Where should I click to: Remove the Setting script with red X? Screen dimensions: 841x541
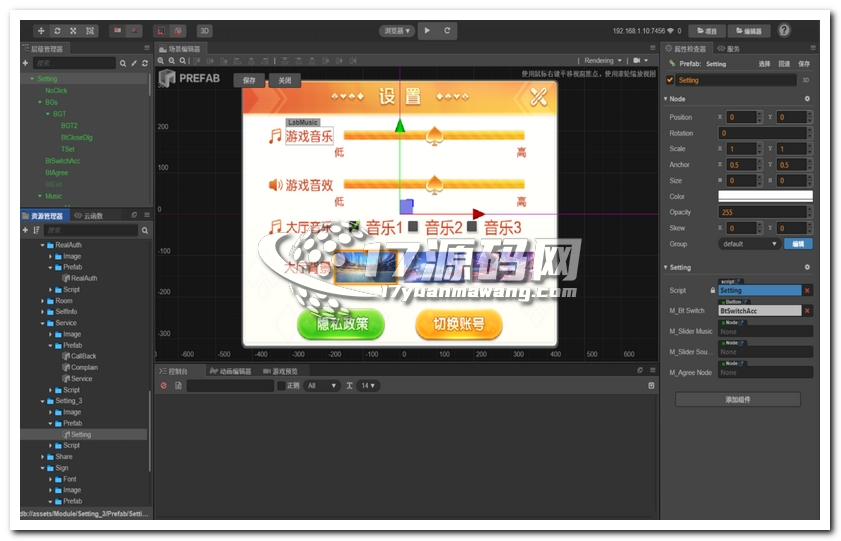[x=807, y=291]
